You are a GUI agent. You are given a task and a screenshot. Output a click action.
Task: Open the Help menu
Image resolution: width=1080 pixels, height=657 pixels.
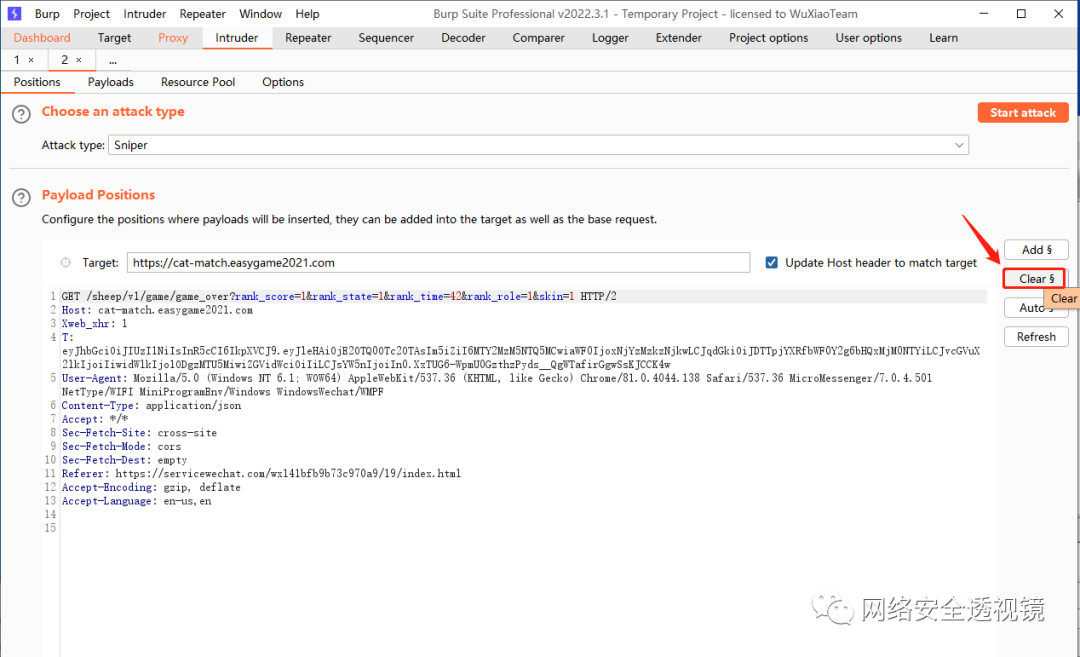click(x=307, y=14)
